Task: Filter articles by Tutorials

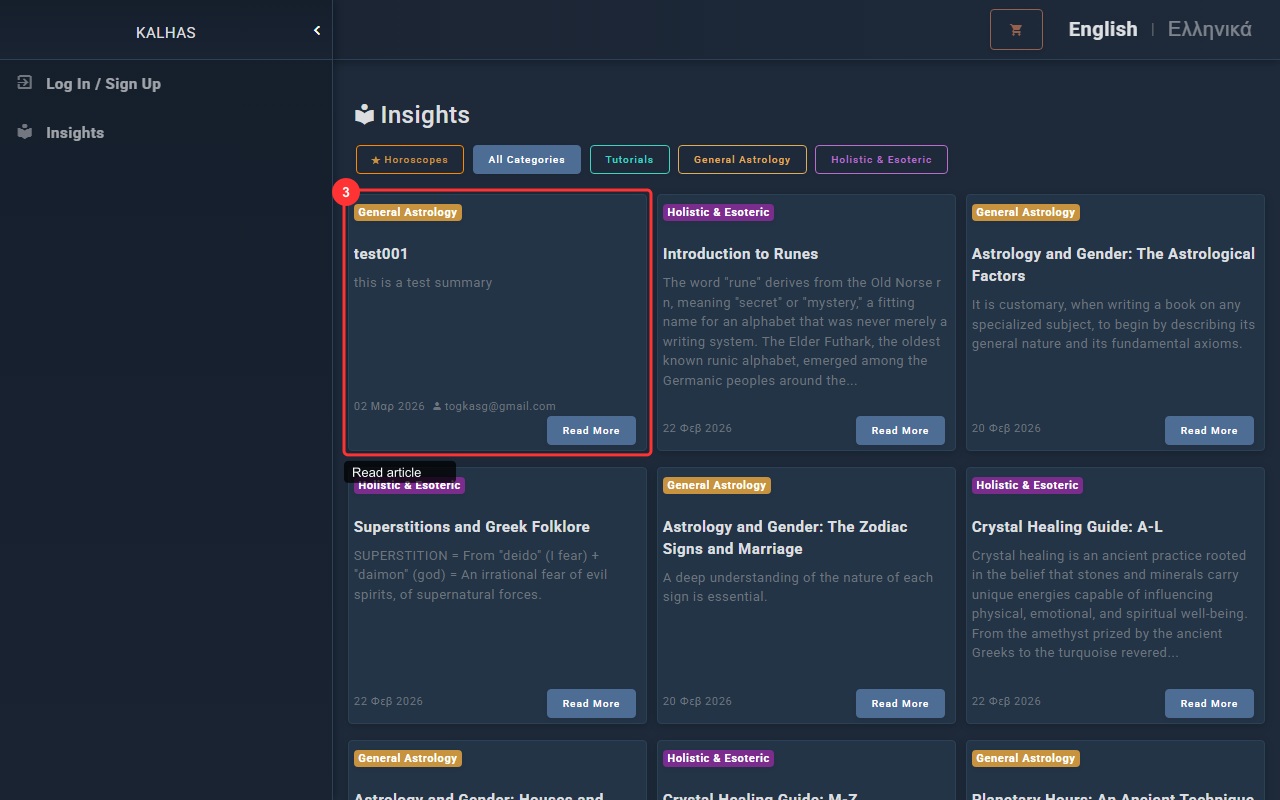Action: tap(629, 160)
